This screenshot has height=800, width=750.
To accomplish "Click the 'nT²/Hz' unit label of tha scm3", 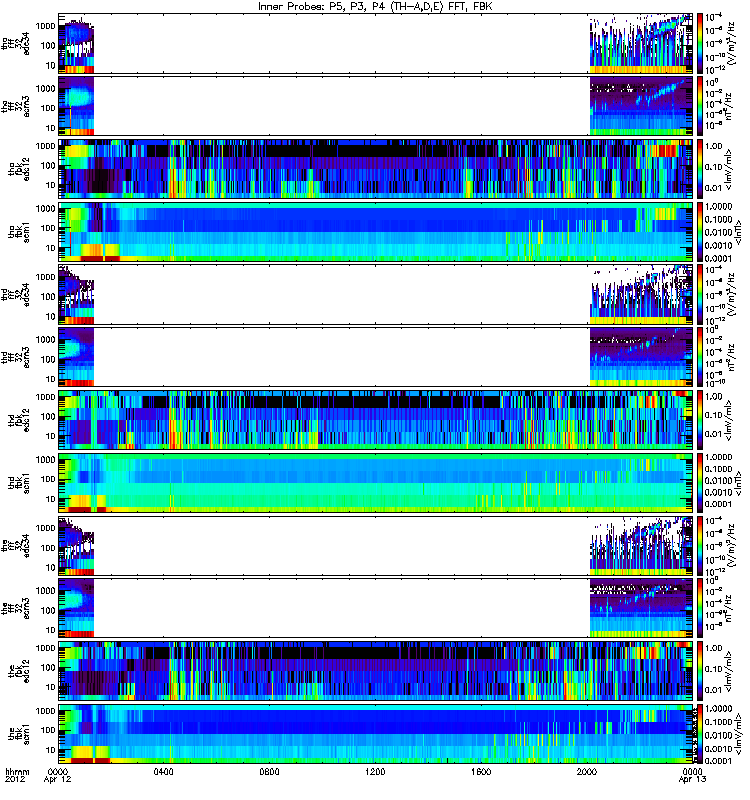I will [730, 106].
